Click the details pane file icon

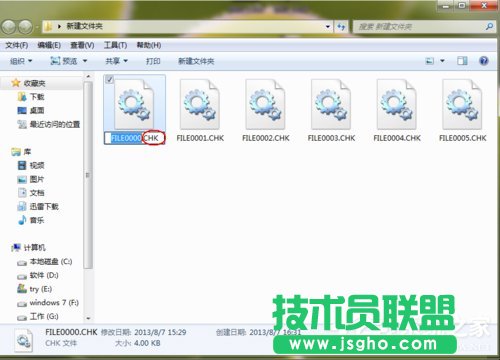(24, 341)
